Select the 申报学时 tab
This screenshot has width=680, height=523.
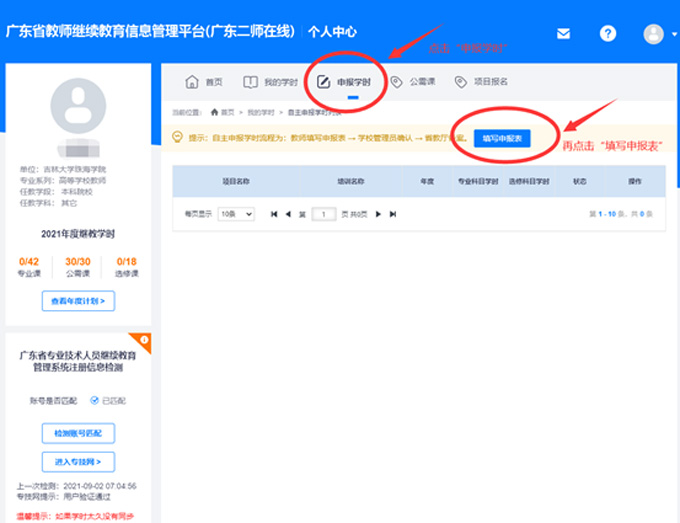click(x=344, y=82)
